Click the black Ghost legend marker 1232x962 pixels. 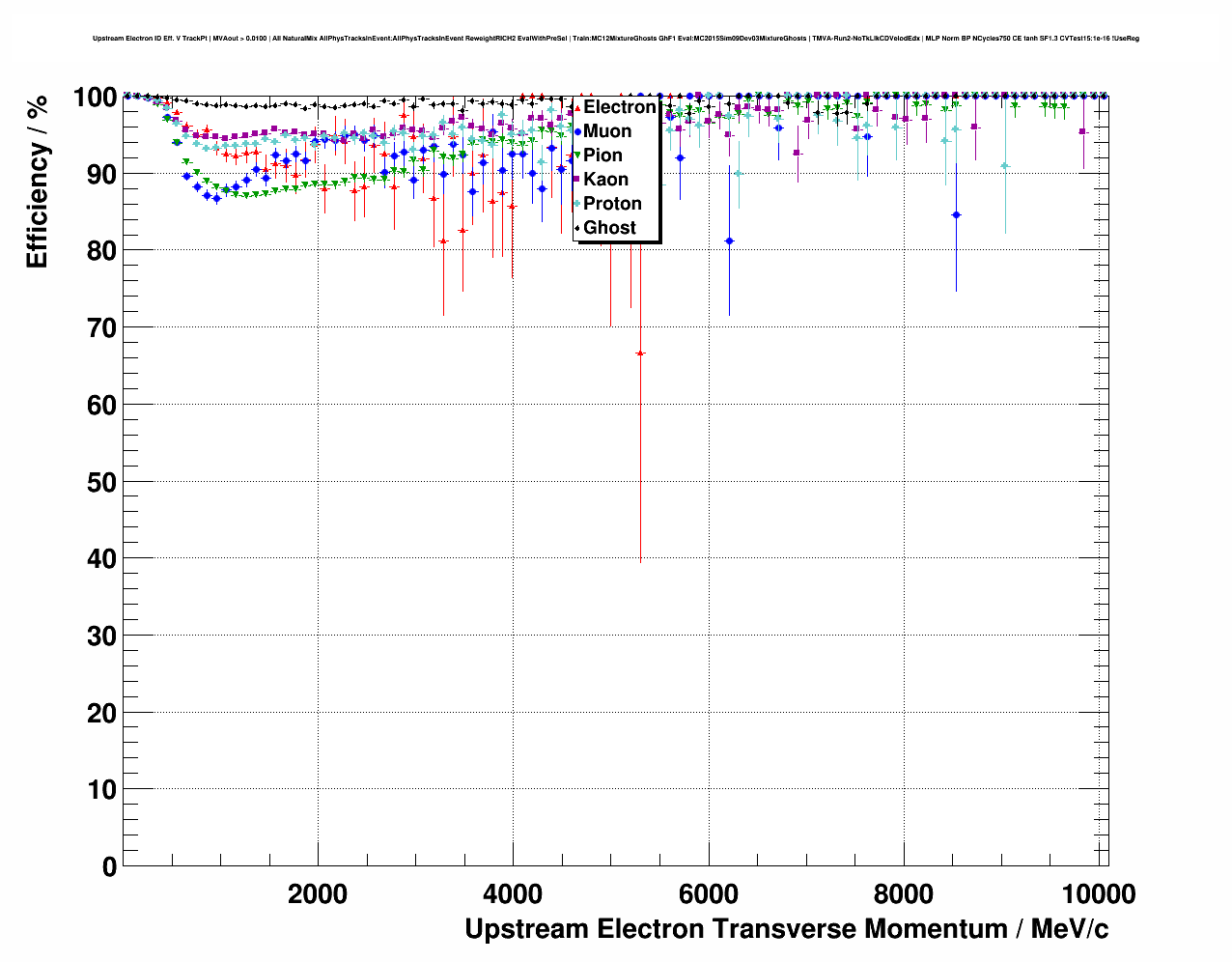click(577, 228)
